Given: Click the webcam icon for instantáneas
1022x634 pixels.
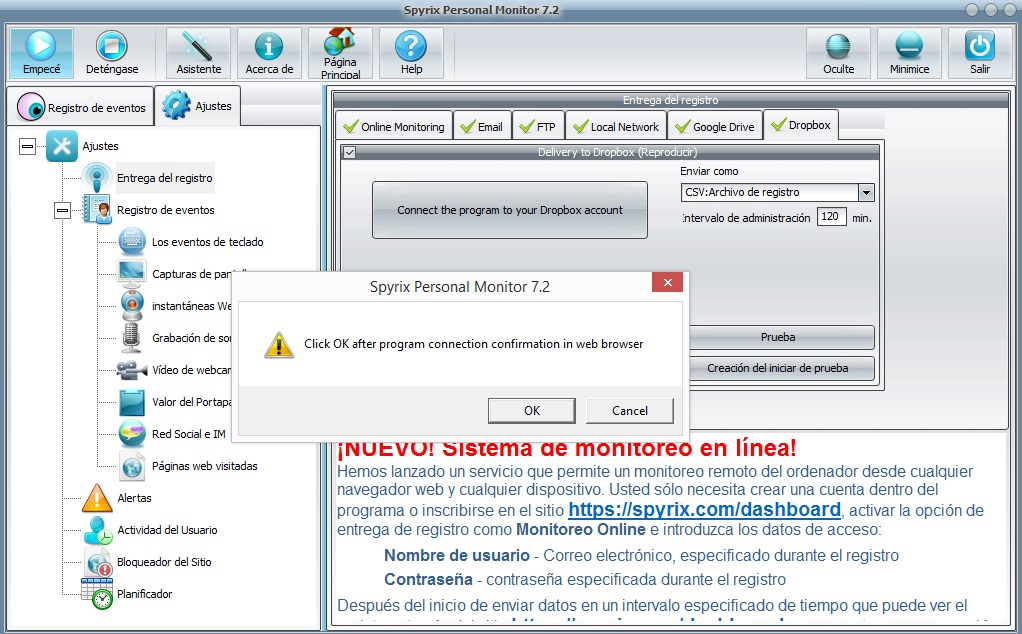Looking at the screenshot, I should (x=132, y=305).
